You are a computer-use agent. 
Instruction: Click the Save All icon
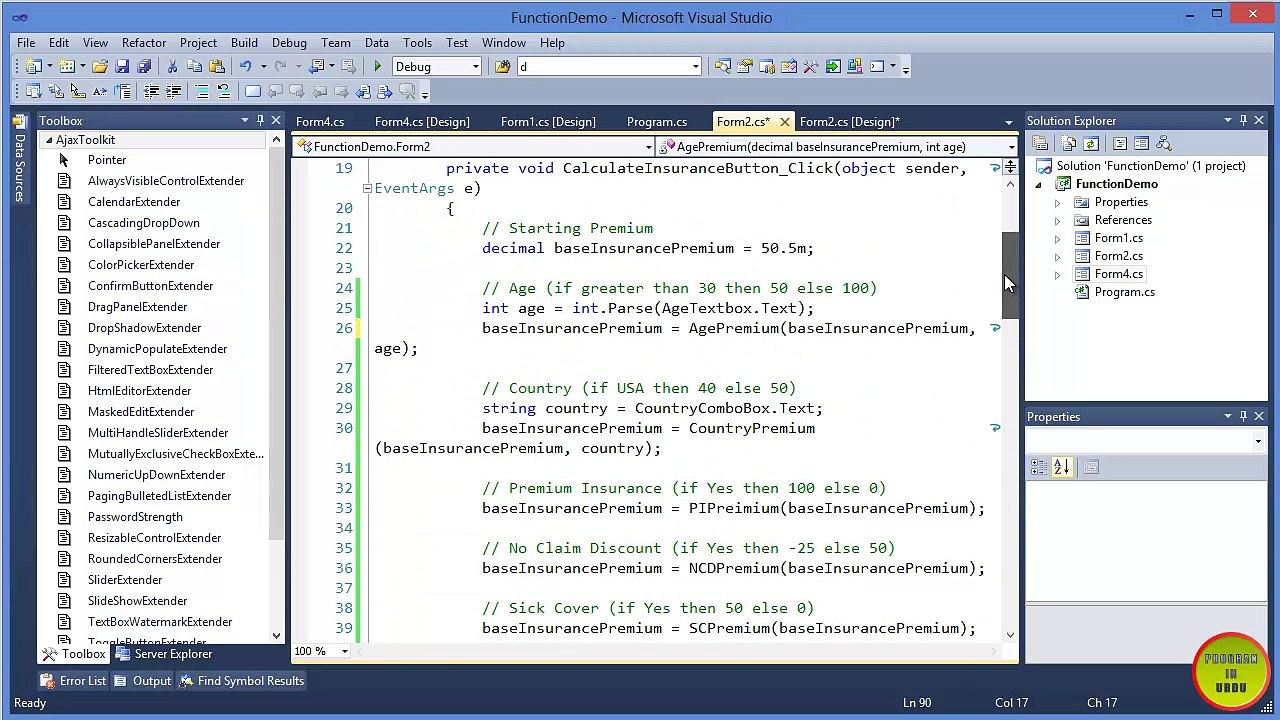point(144,66)
